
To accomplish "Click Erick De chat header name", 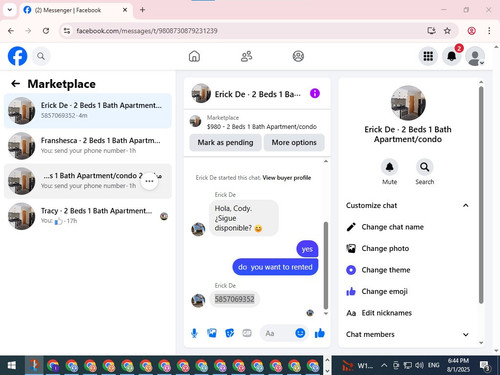I will coord(257,94).
